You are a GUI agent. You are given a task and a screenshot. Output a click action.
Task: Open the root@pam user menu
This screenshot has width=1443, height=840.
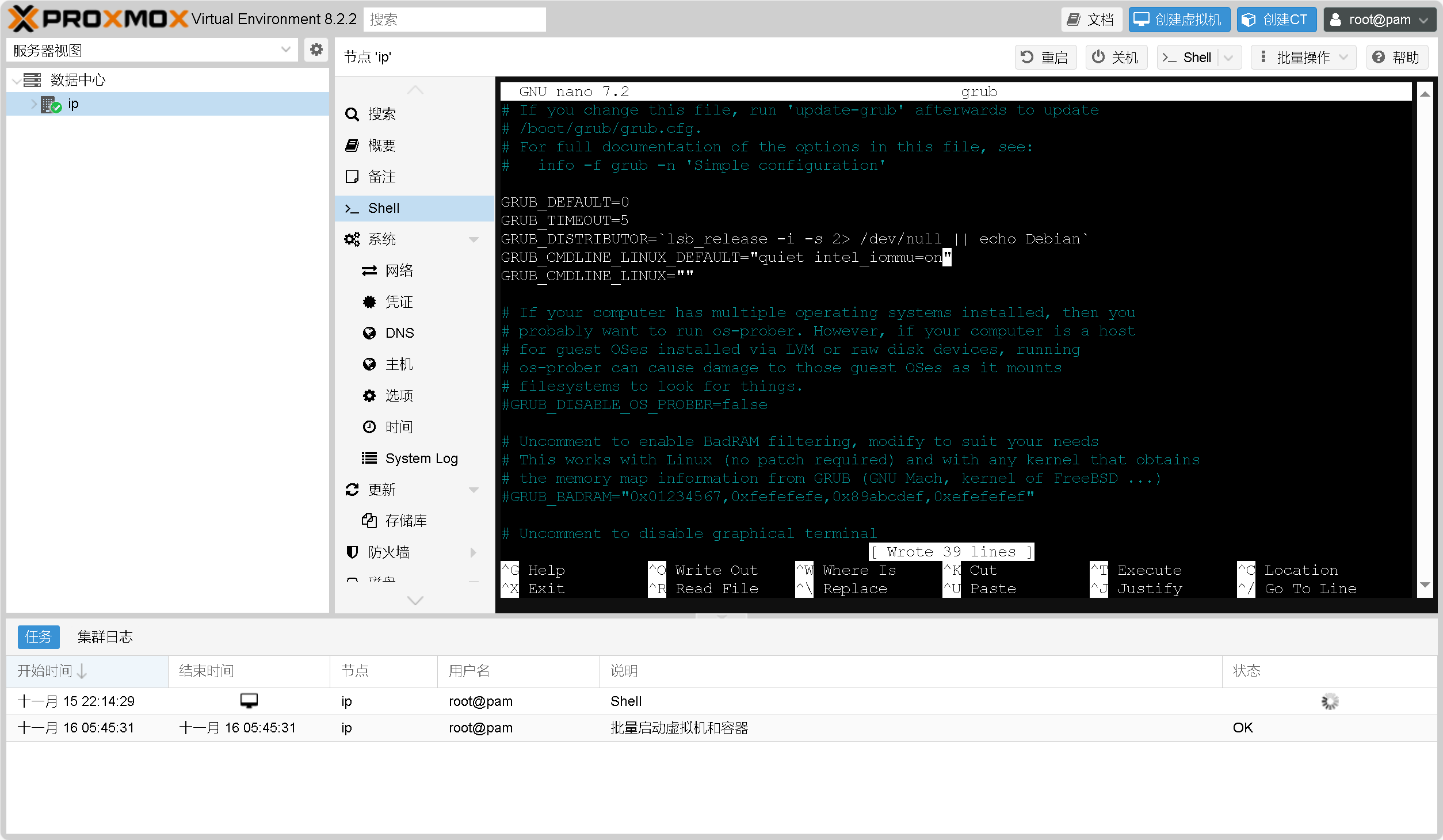(x=1379, y=20)
